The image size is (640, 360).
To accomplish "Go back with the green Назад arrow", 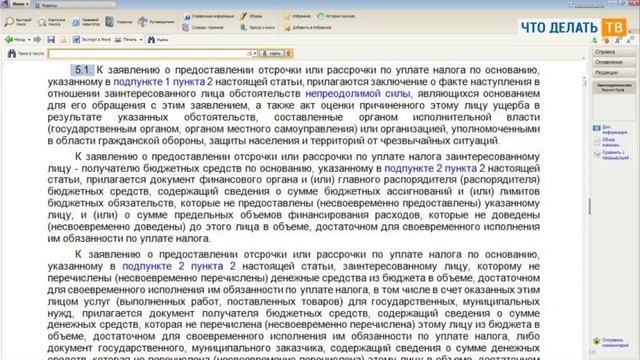I will 15,40.
